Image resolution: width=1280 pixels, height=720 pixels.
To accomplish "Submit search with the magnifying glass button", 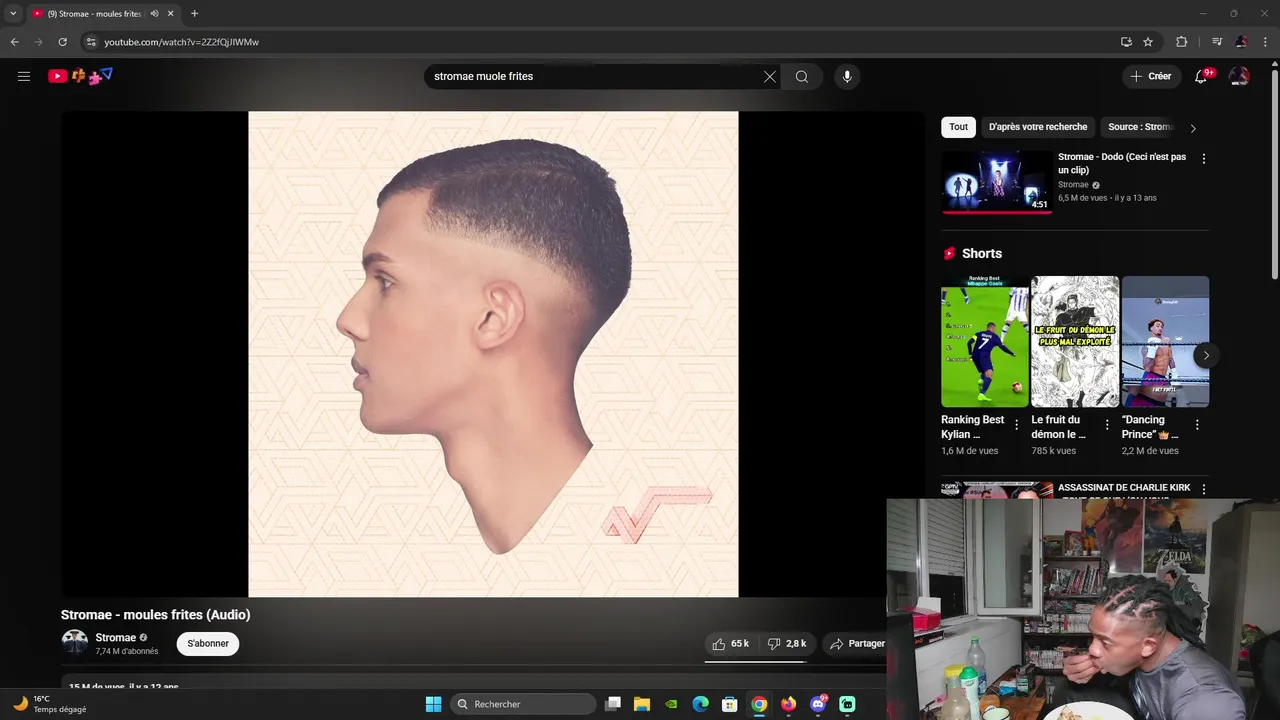I will pyautogui.click(x=802, y=76).
